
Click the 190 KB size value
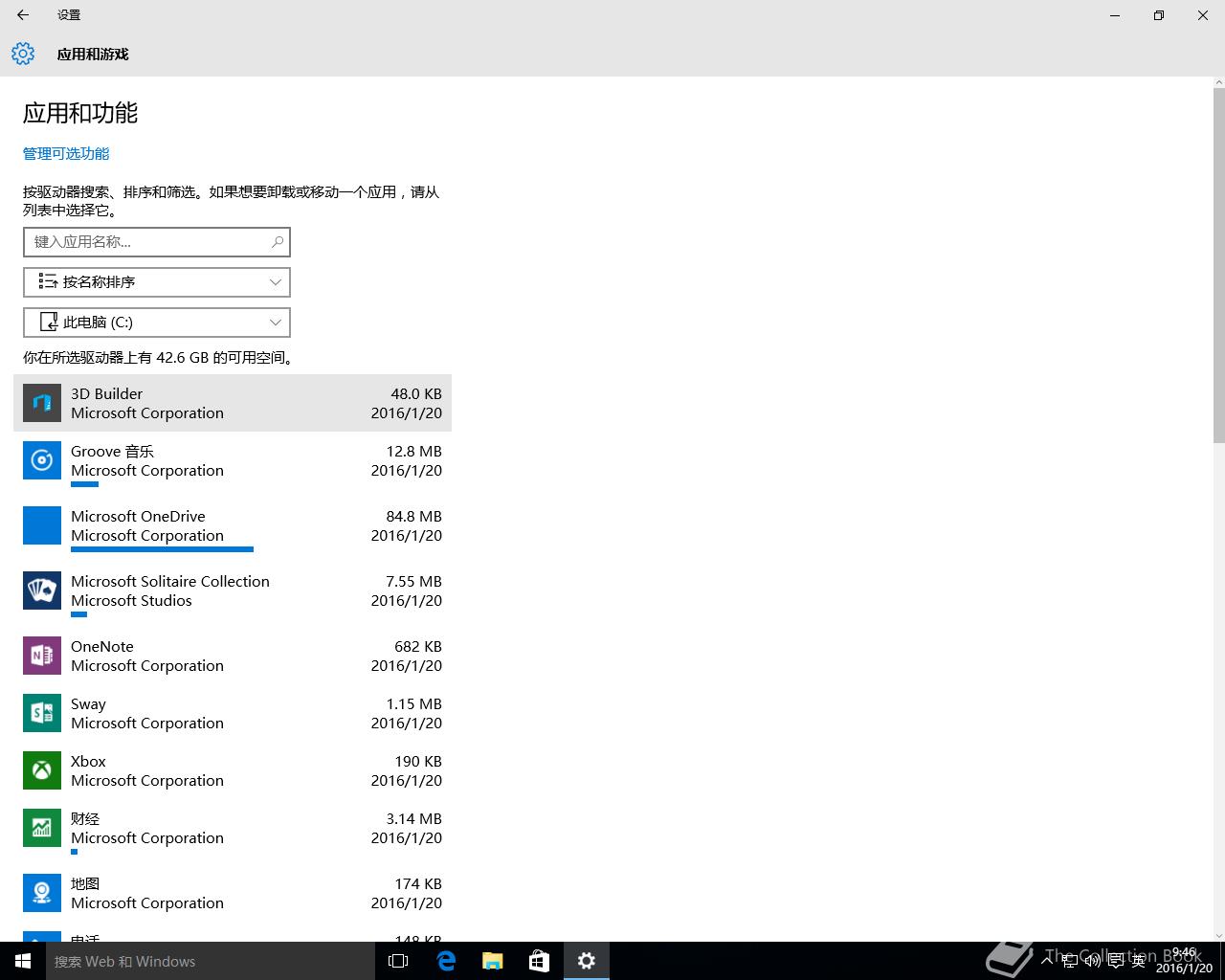click(418, 761)
